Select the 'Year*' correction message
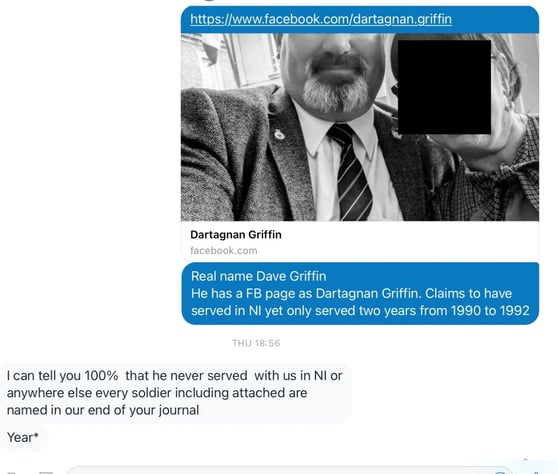 pyautogui.click(x=22, y=437)
